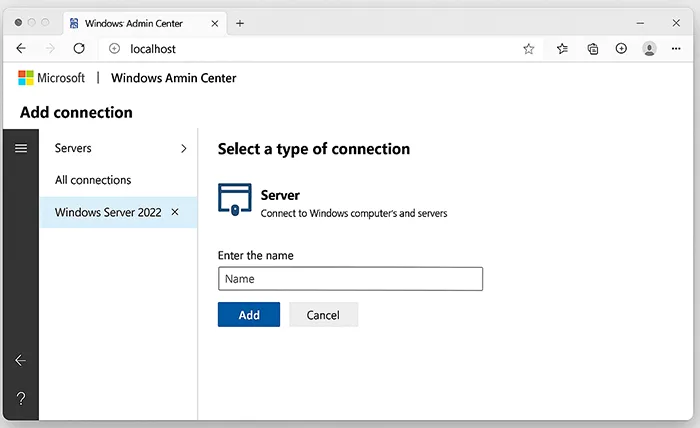Screen dimensions: 700x428
Task: Expand the Servers chevron
Action: (183, 148)
